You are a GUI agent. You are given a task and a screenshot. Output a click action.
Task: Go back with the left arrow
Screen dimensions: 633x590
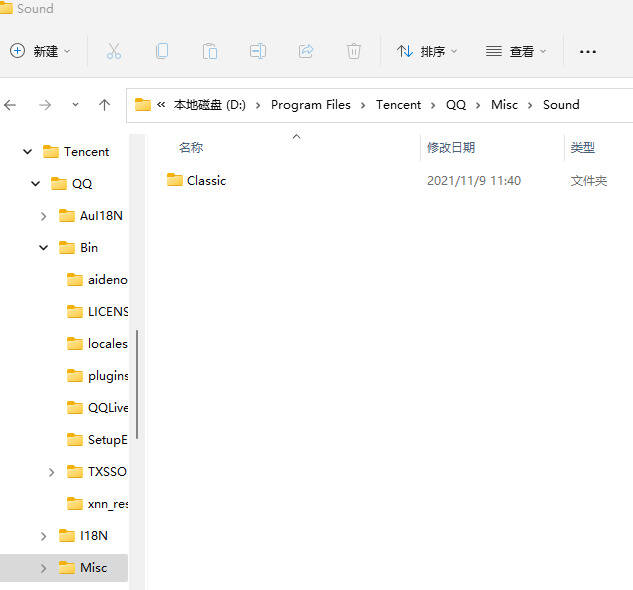coord(10,105)
